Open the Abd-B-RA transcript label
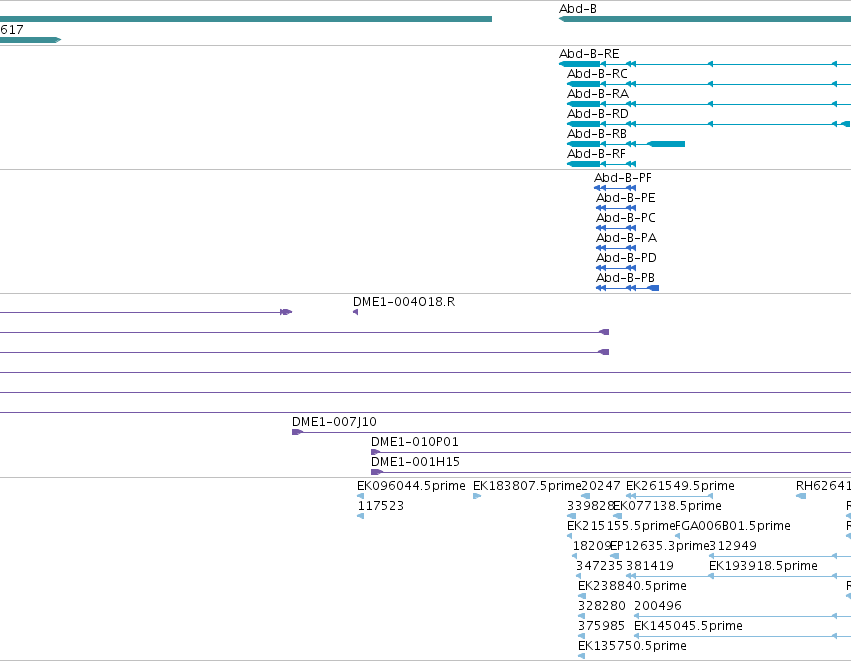Viewport: 851px width, 661px height. pos(598,94)
